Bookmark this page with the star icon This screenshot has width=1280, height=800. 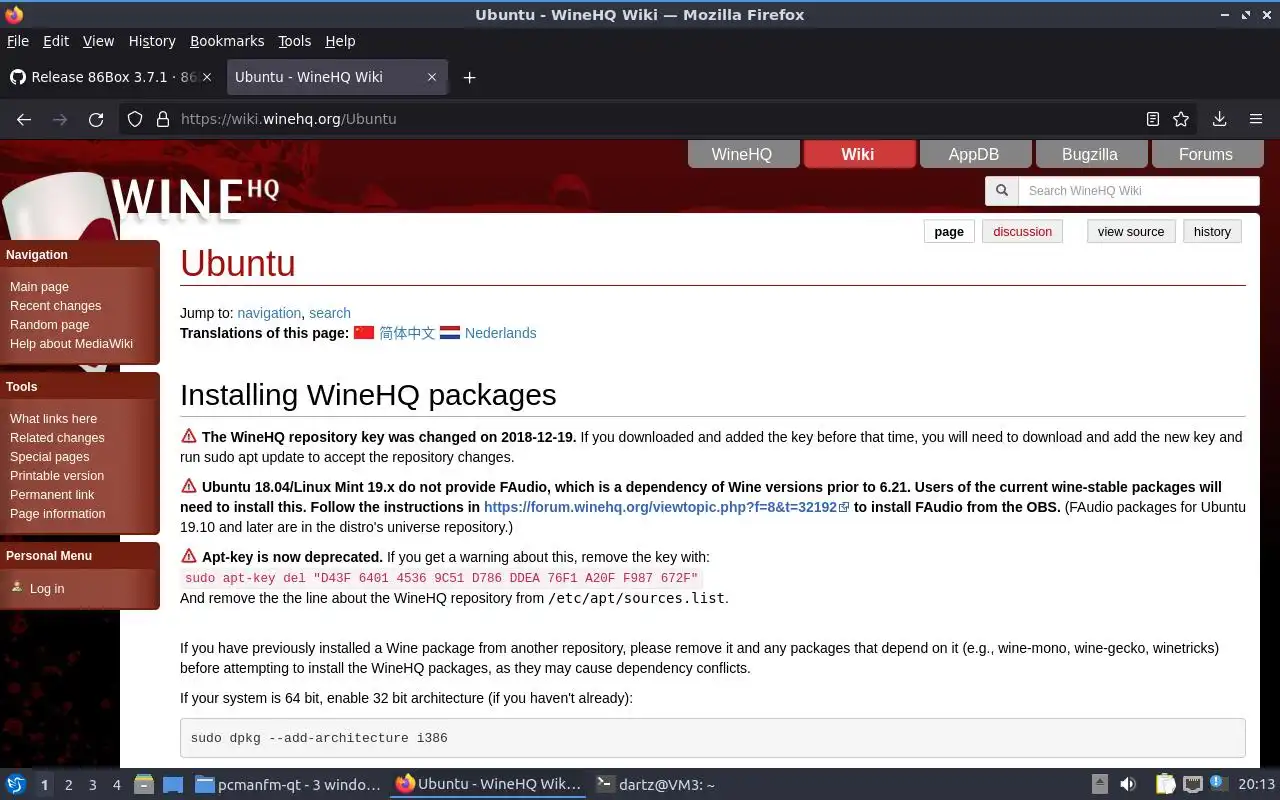[1181, 119]
